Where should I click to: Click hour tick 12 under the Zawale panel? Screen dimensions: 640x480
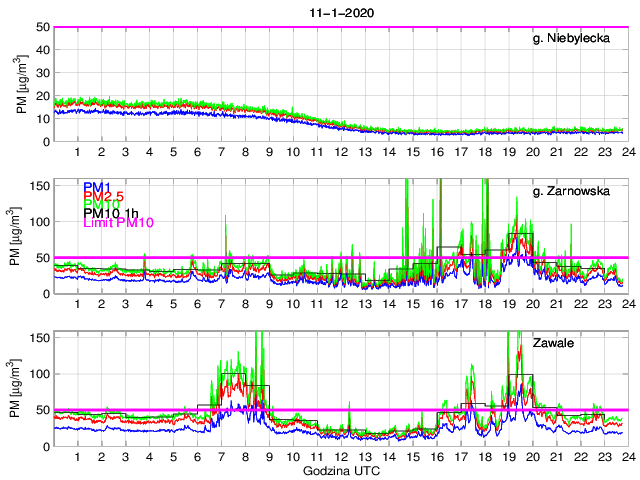click(340, 456)
